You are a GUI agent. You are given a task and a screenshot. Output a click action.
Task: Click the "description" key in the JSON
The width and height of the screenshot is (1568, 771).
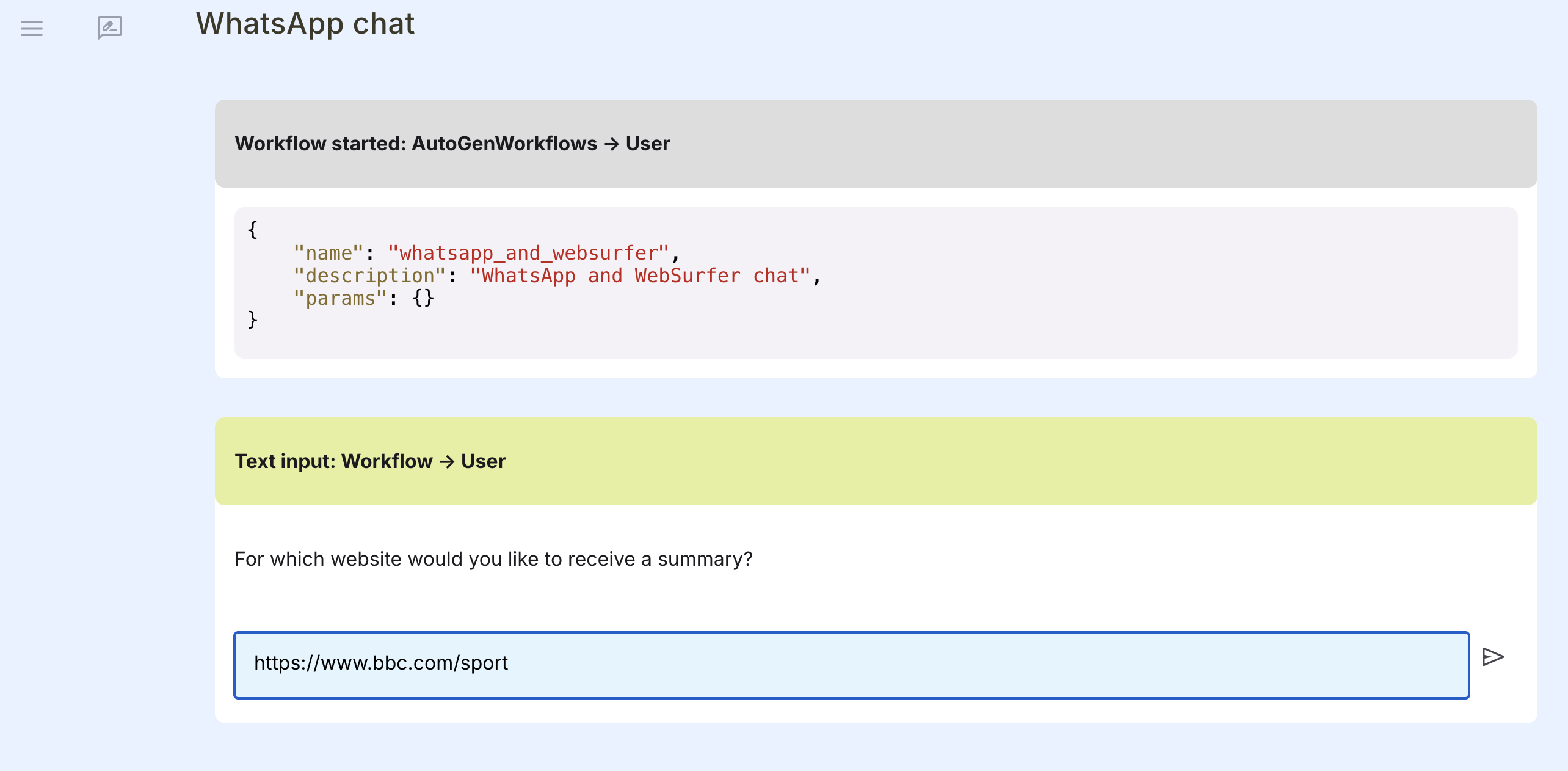coord(369,276)
